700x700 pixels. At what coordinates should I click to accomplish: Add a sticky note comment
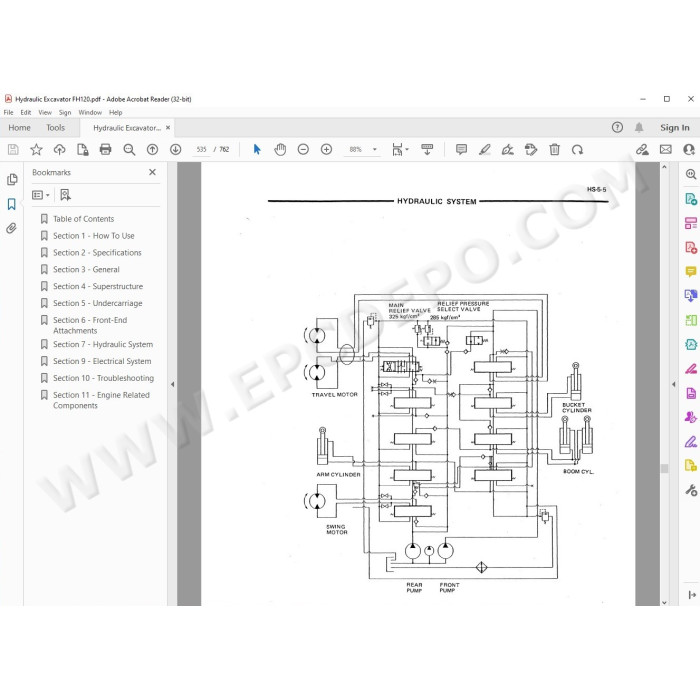[461, 150]
